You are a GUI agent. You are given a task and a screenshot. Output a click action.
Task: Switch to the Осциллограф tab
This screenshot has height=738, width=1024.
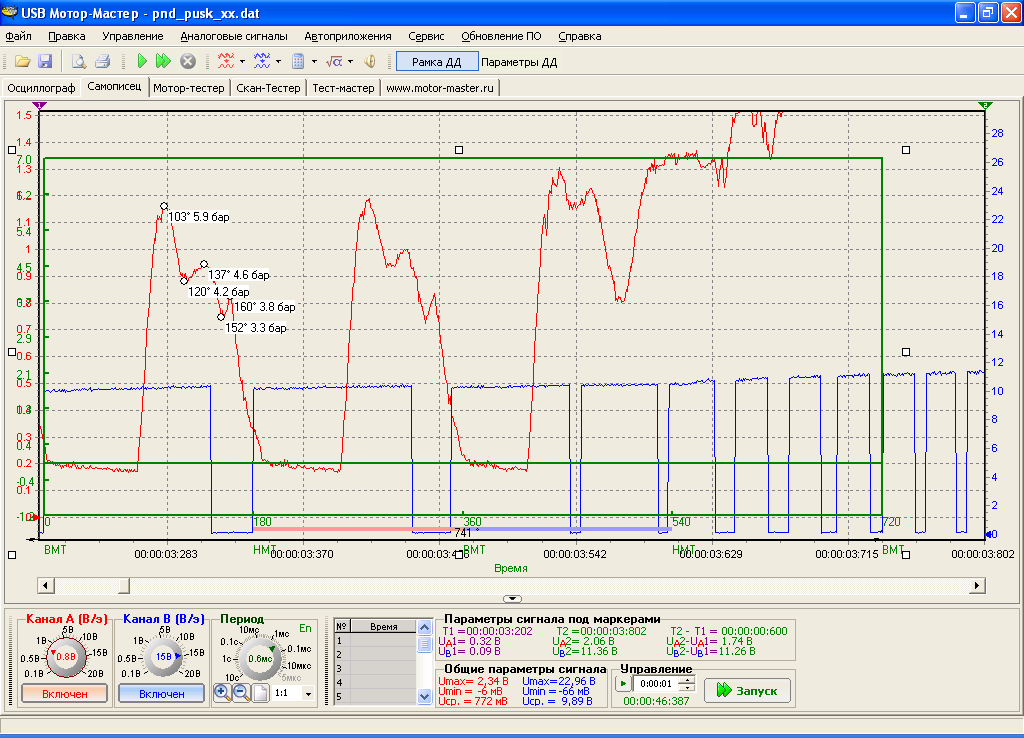[x=42, y=88]
